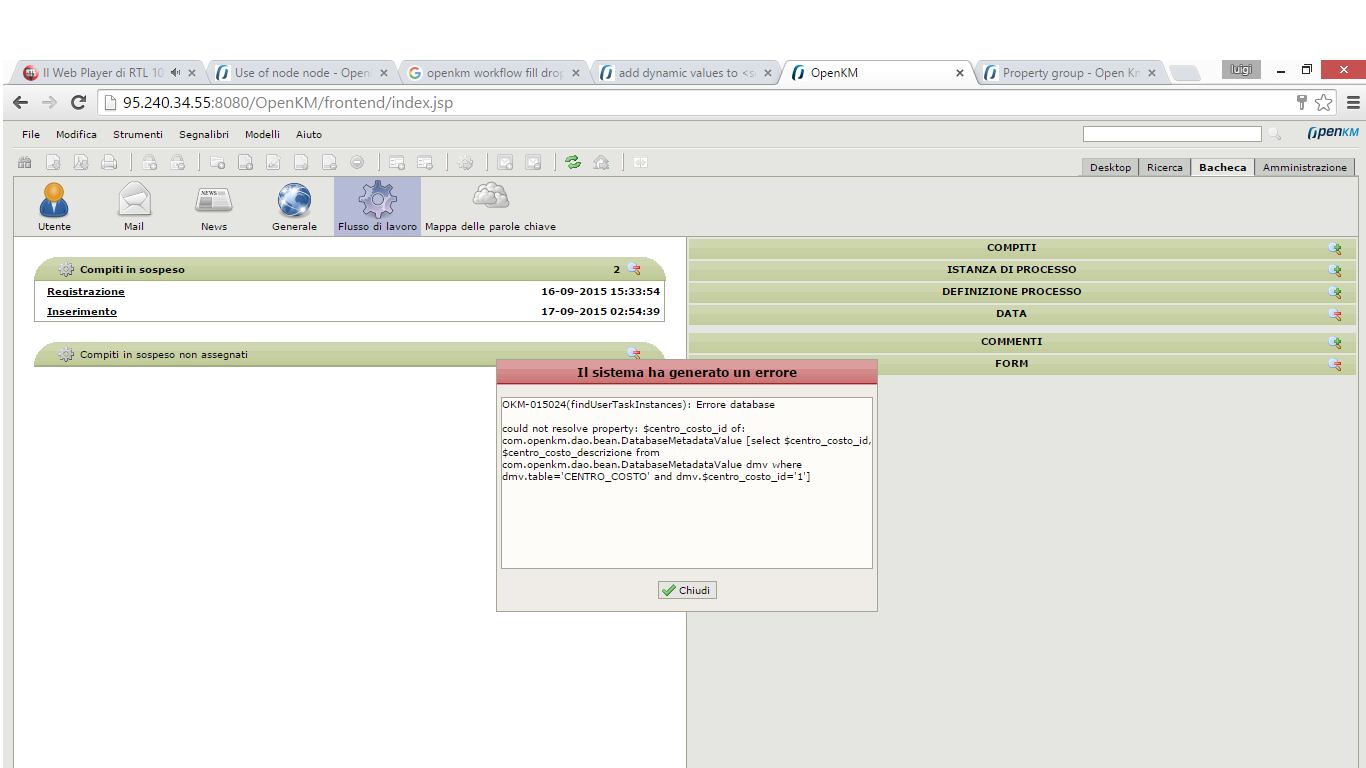Viewport: 1366px width, 768px height.
Task: Open the Strumenti menu
Action: click(137, 134)
